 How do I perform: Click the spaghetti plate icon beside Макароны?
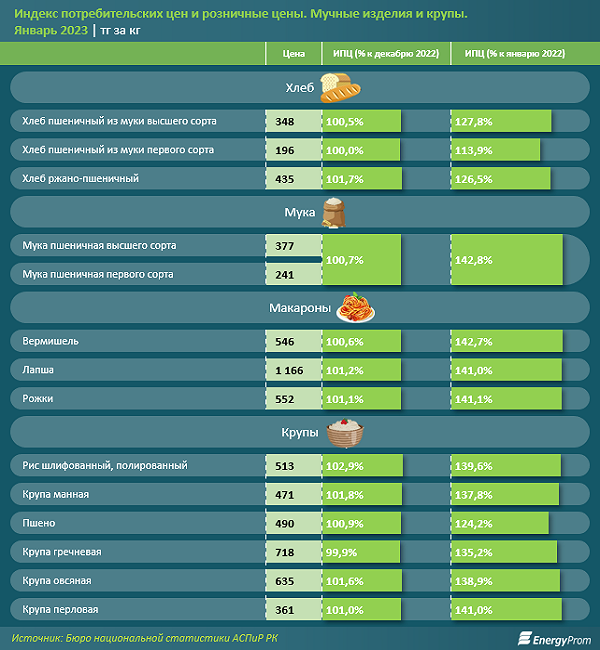(355, 307)
